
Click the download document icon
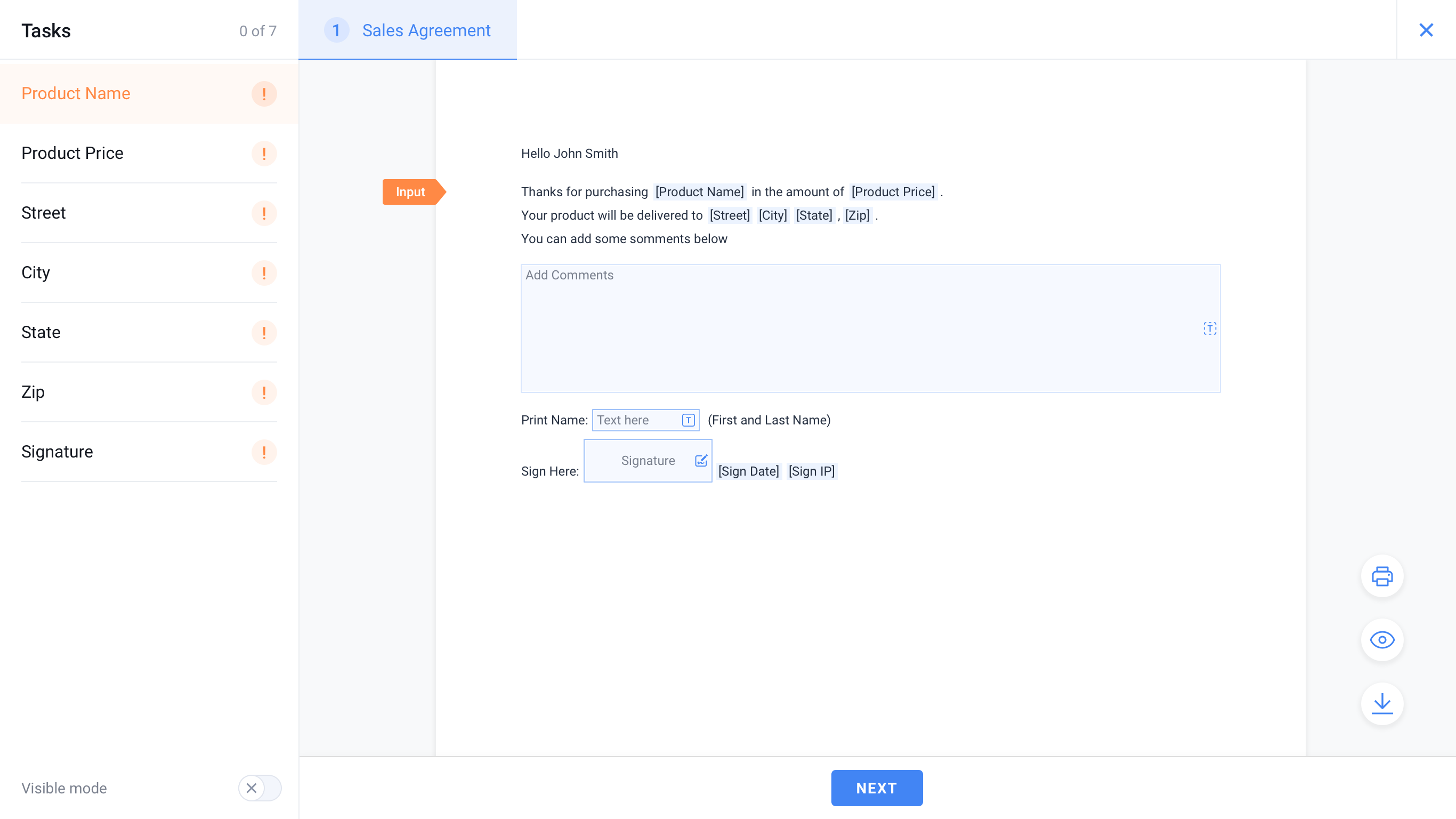(1382, 704)
